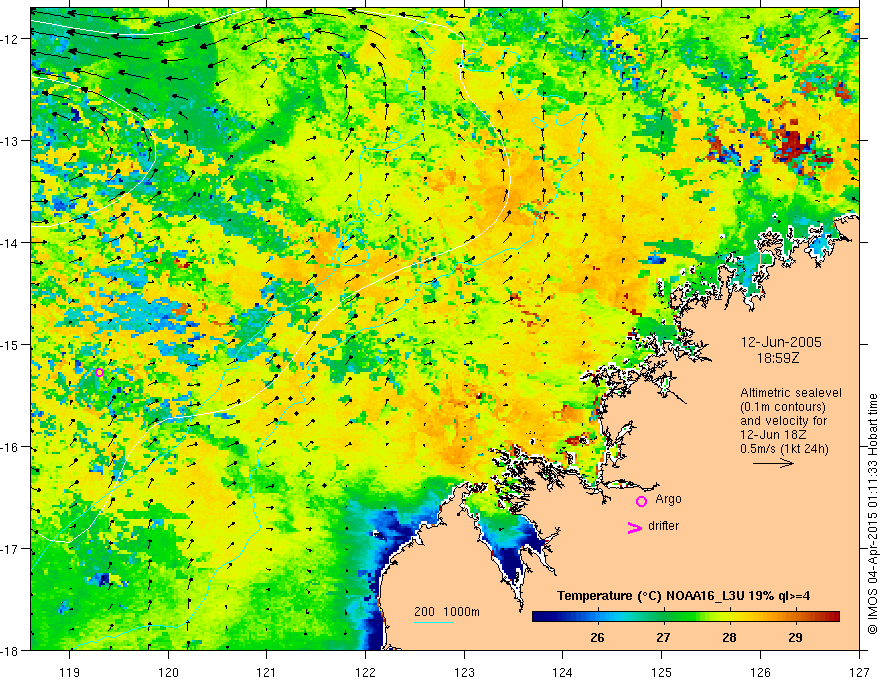Image resolution: width=880 pixels, height=680 pixels.
Task: Click the magenta Argo float marker on the map
Action: (x=99, y=372)
